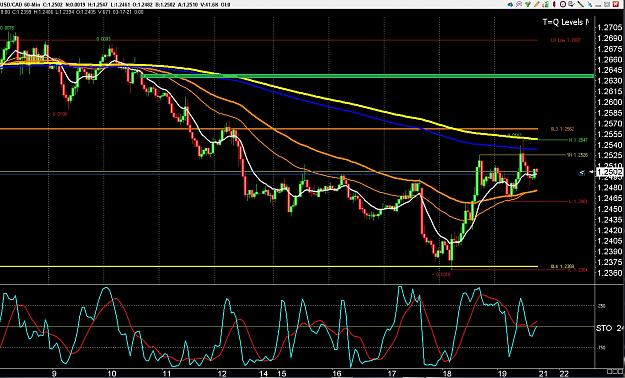Click date label 19 on time axis
Viewport: 625px width, 378px height.
click(503, 374)
